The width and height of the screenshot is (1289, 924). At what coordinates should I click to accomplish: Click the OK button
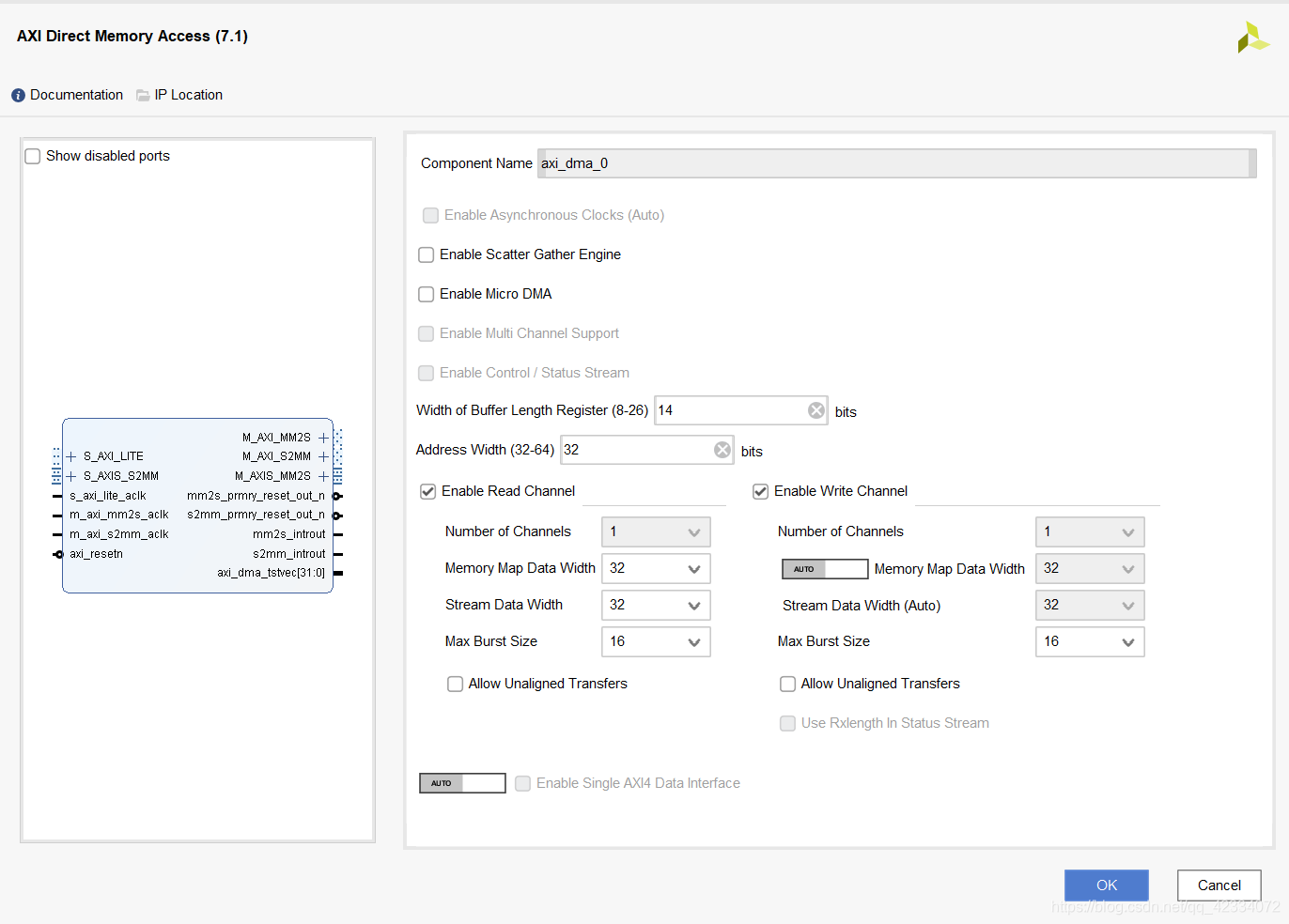(1107, 885)
